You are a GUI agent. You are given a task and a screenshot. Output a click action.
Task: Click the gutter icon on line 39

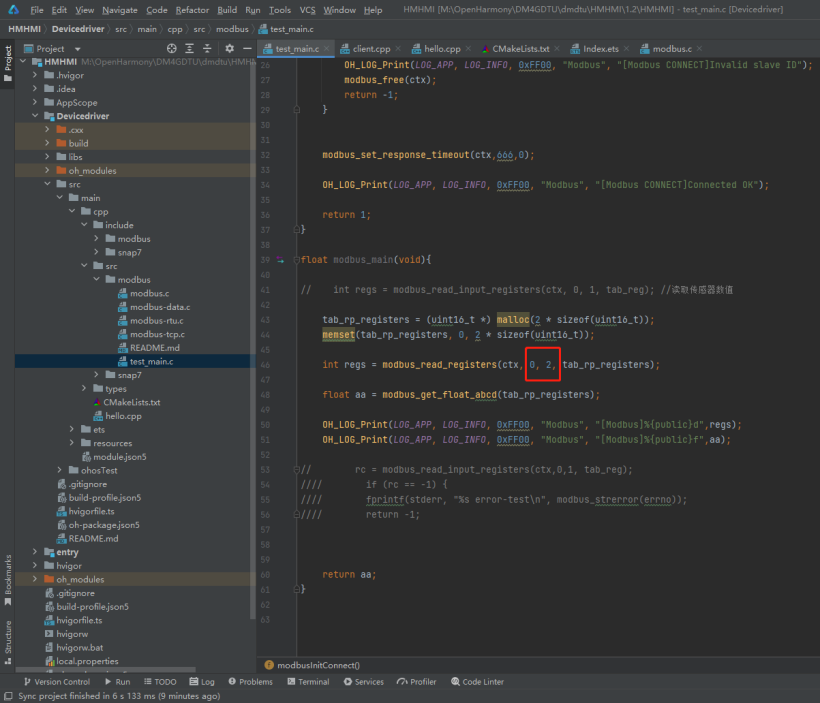click(x=280, y=260)
